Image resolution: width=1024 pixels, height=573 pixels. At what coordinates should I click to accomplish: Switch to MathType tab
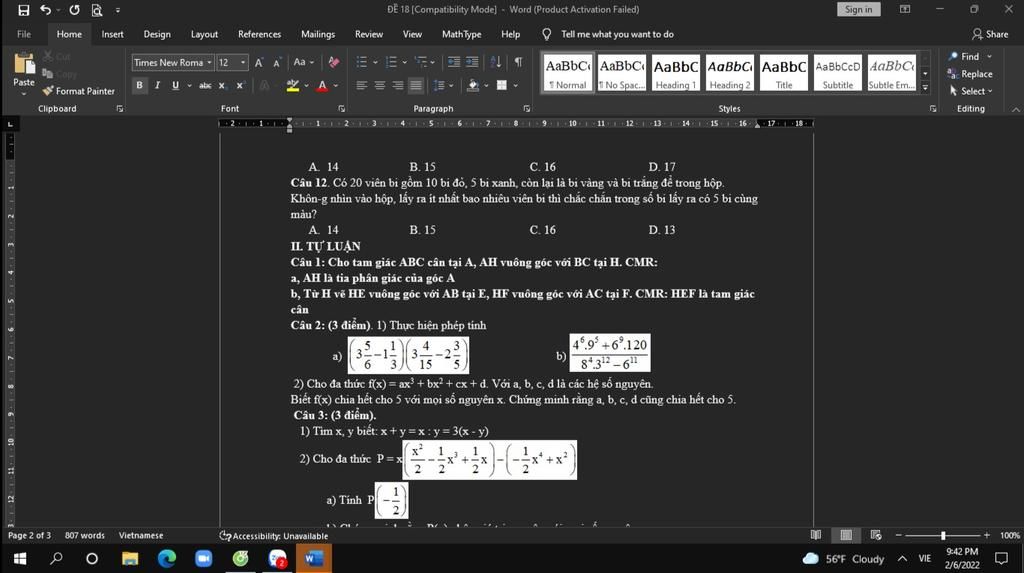[x=461, y=34]
